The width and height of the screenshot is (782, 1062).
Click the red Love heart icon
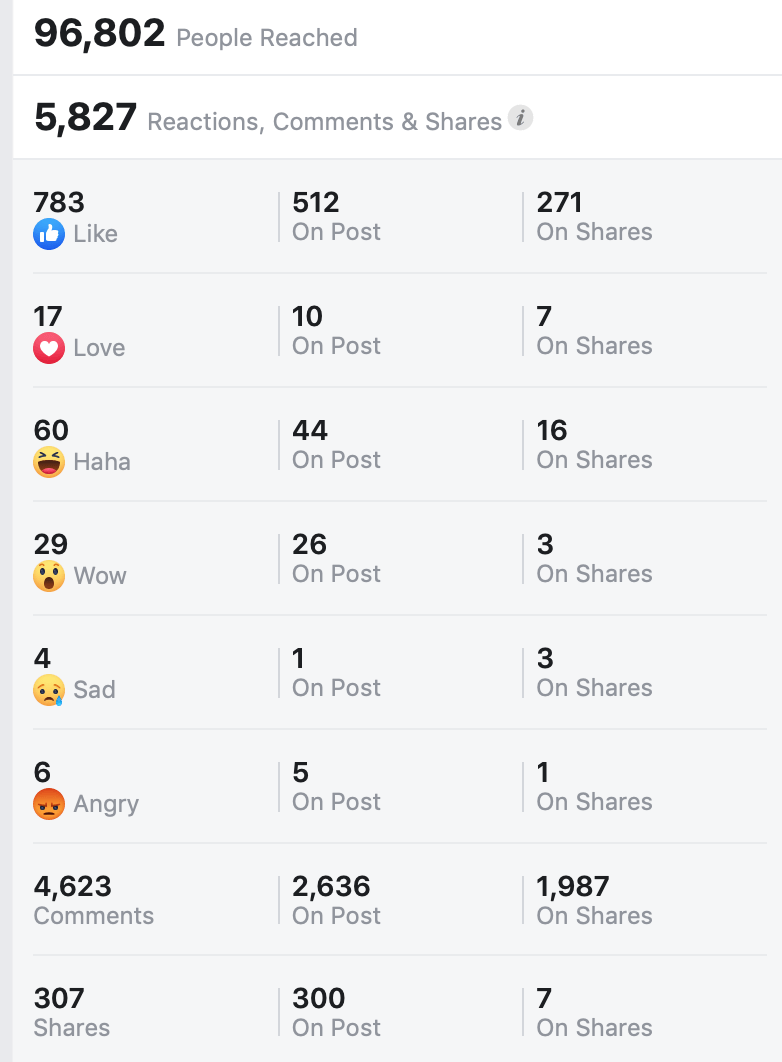pyautogui.click(x=49, y=348)
